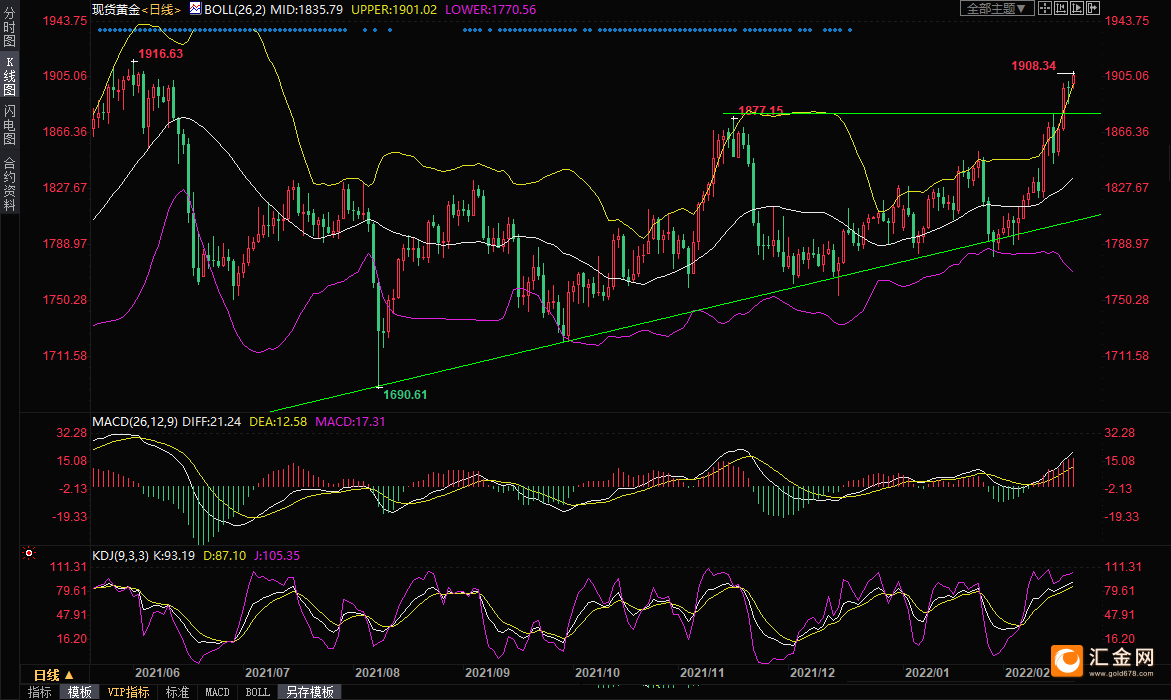
Task: Click the MACD:17.31 value
Action: coord(350,422)
